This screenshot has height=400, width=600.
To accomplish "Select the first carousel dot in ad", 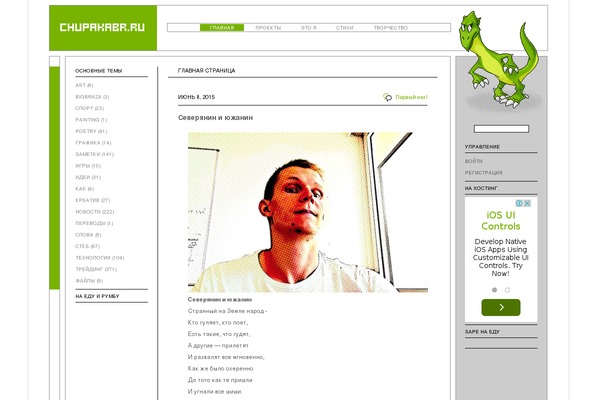I will click(x=494, y=290).
